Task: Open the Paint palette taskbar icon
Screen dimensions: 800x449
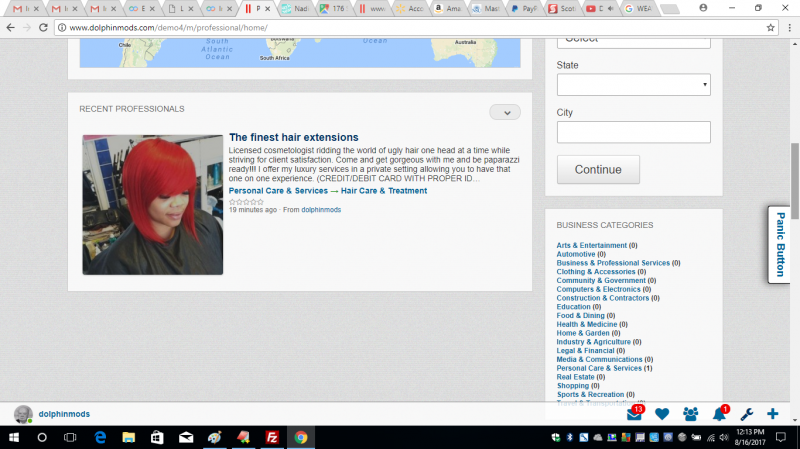Action: 214,437
